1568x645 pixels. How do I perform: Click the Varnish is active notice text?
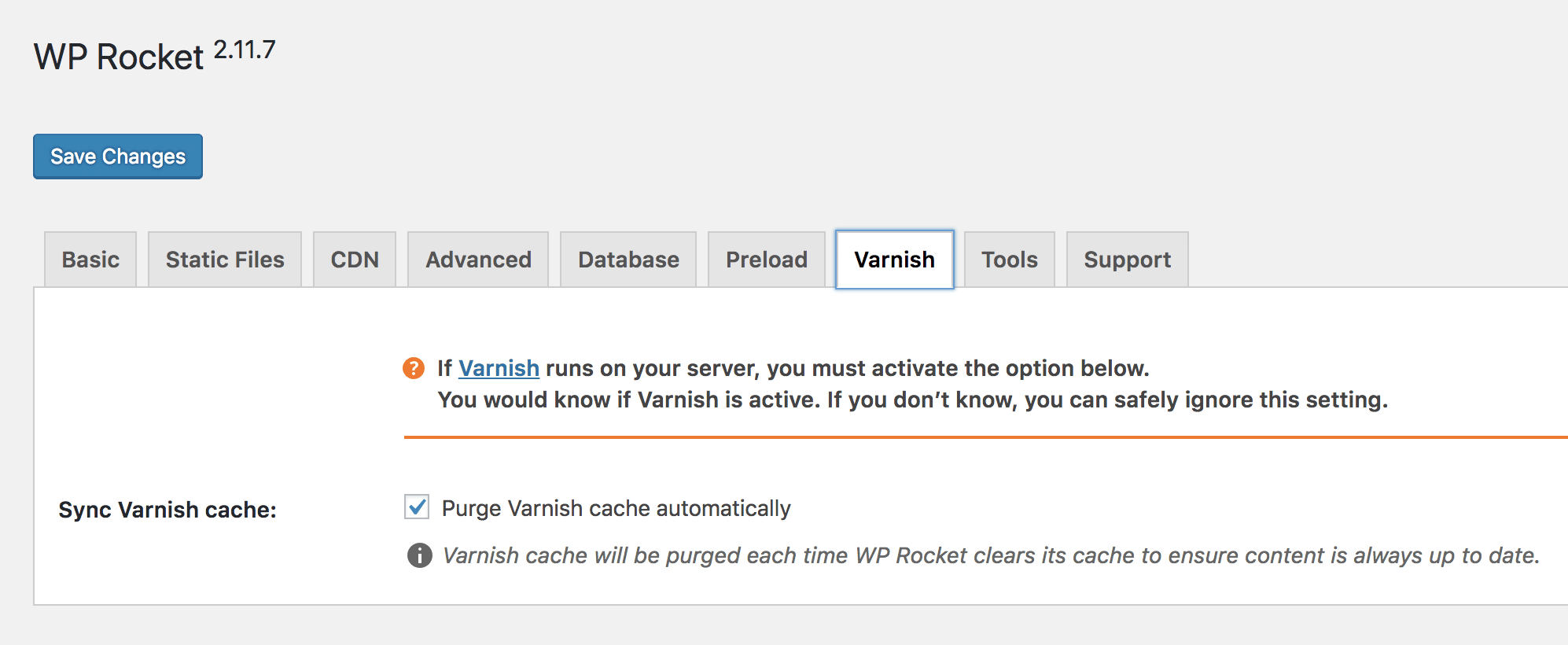(x=913, y=400)
